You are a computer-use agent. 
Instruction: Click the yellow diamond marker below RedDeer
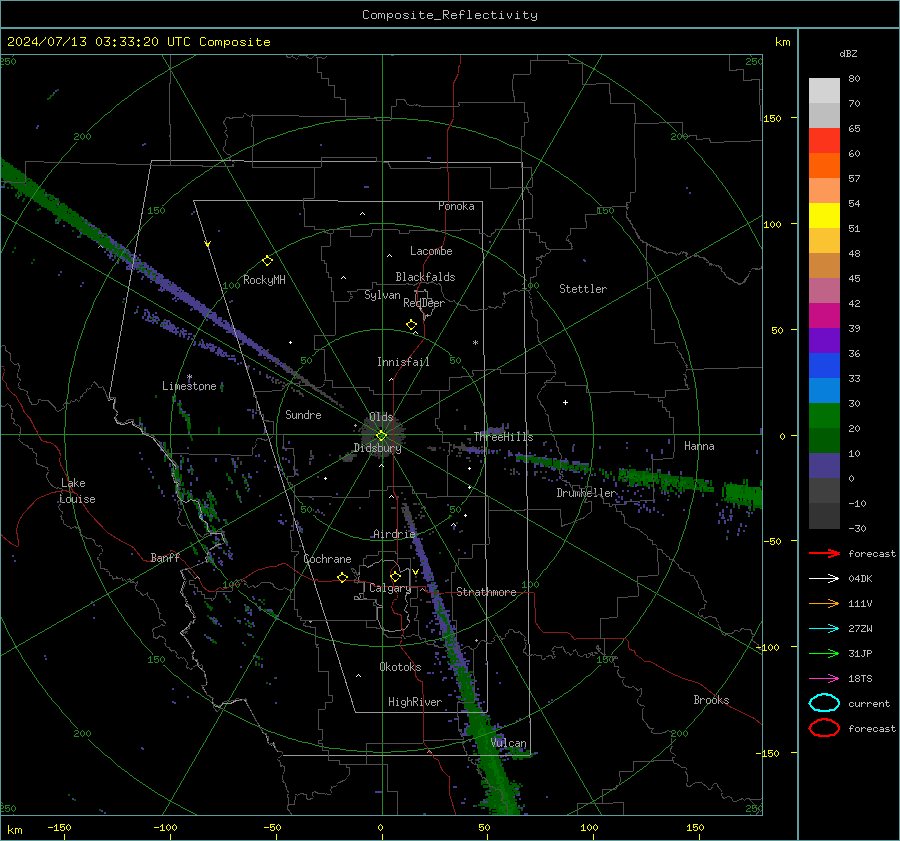tap(411, 325)
